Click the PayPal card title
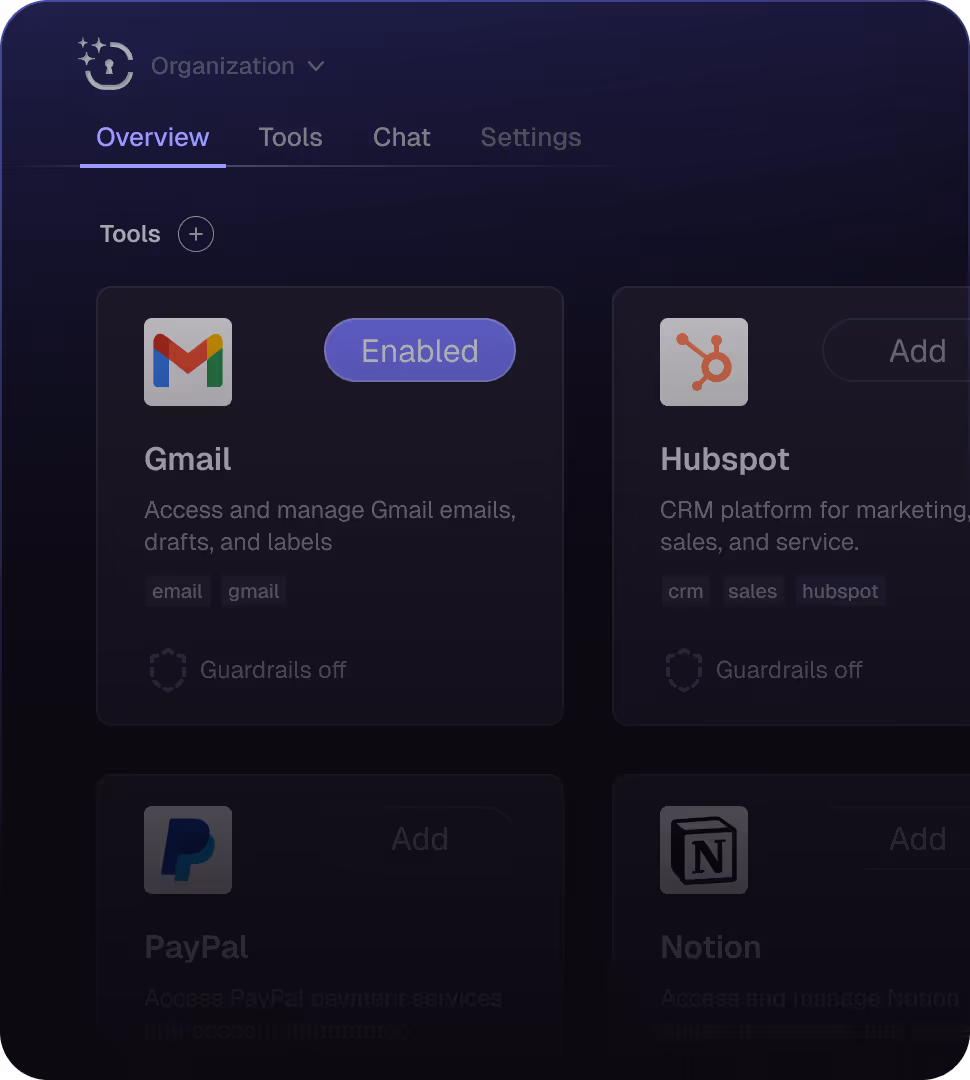The height and width of the screenshot is (1080, 970). pos(196,947)
